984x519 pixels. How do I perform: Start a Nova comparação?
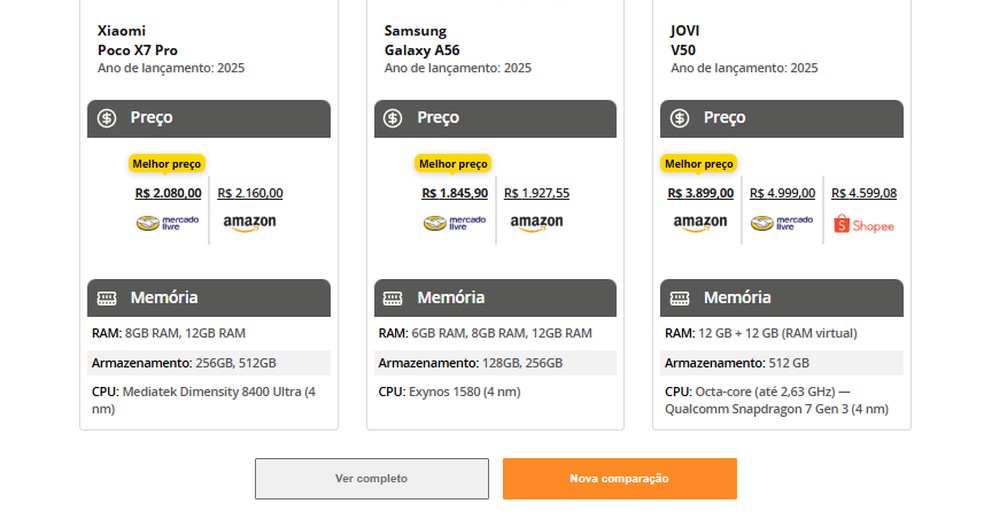(x=619, y=479)
